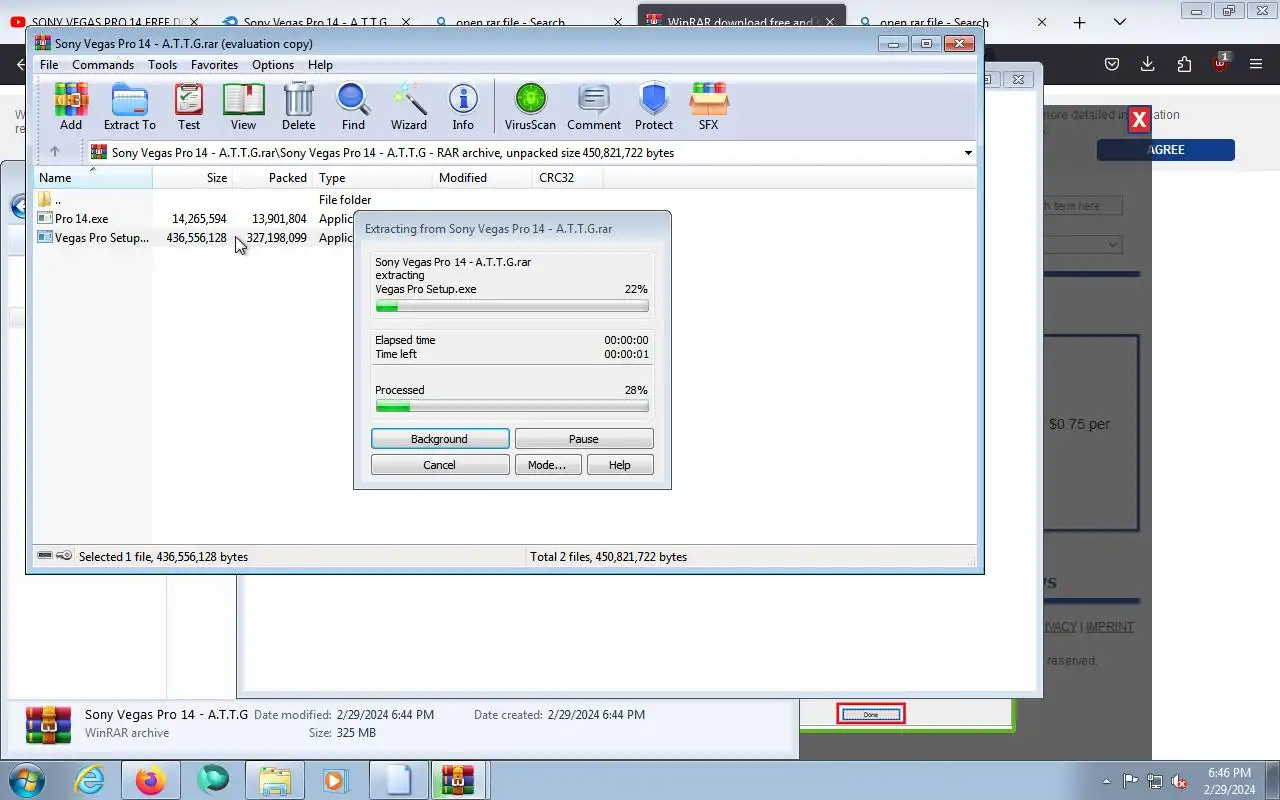Click the Mode... button
This screenshot has width=1280, height=800.
[x=547, y=465]
